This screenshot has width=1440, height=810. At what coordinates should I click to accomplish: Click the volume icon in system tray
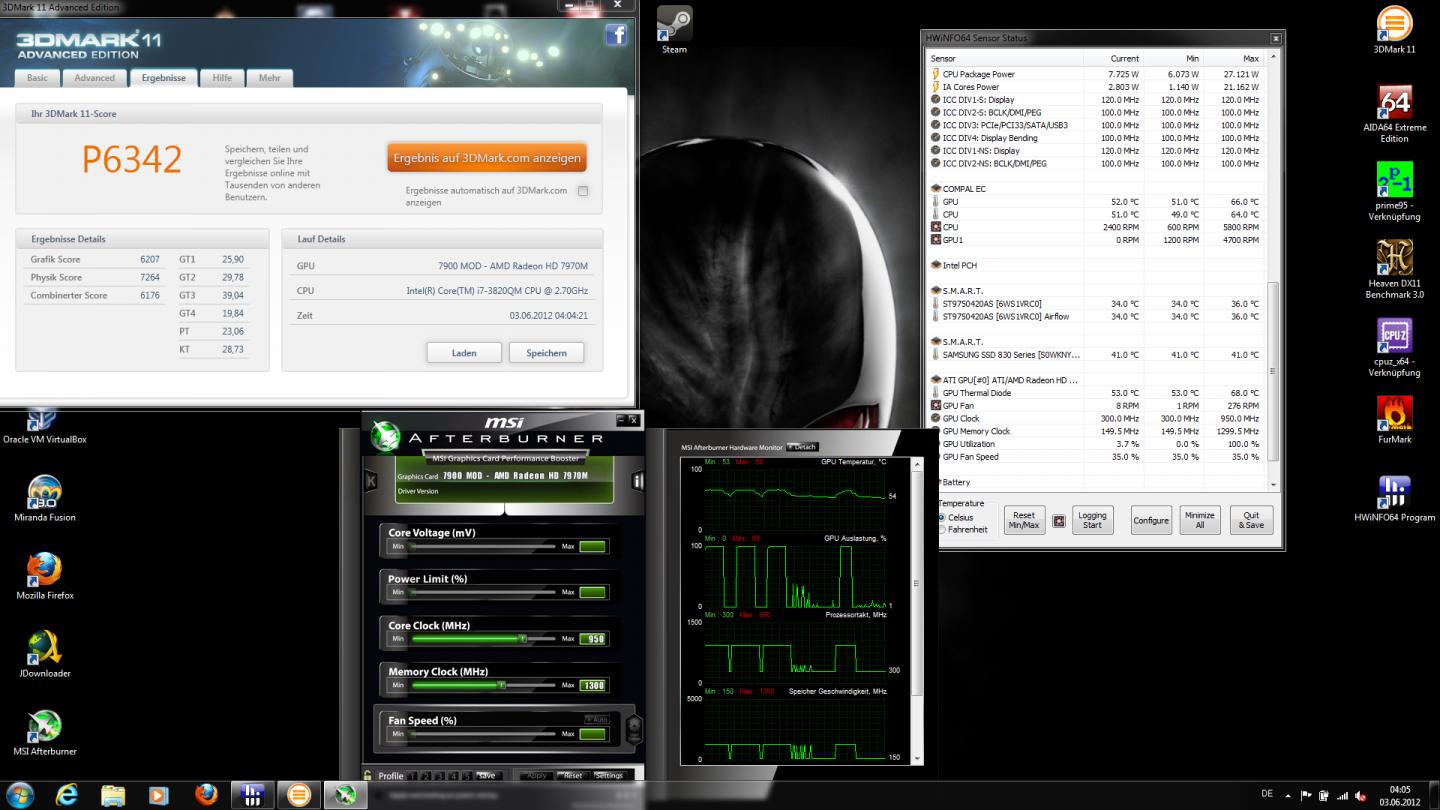point(1358,795)
